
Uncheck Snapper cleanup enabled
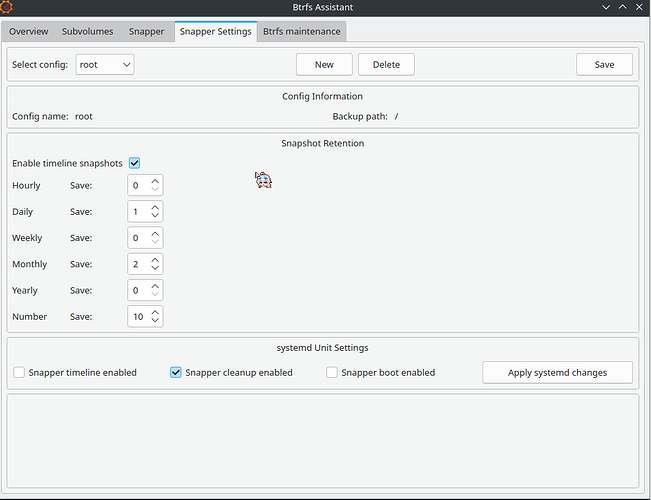point(176,373)
